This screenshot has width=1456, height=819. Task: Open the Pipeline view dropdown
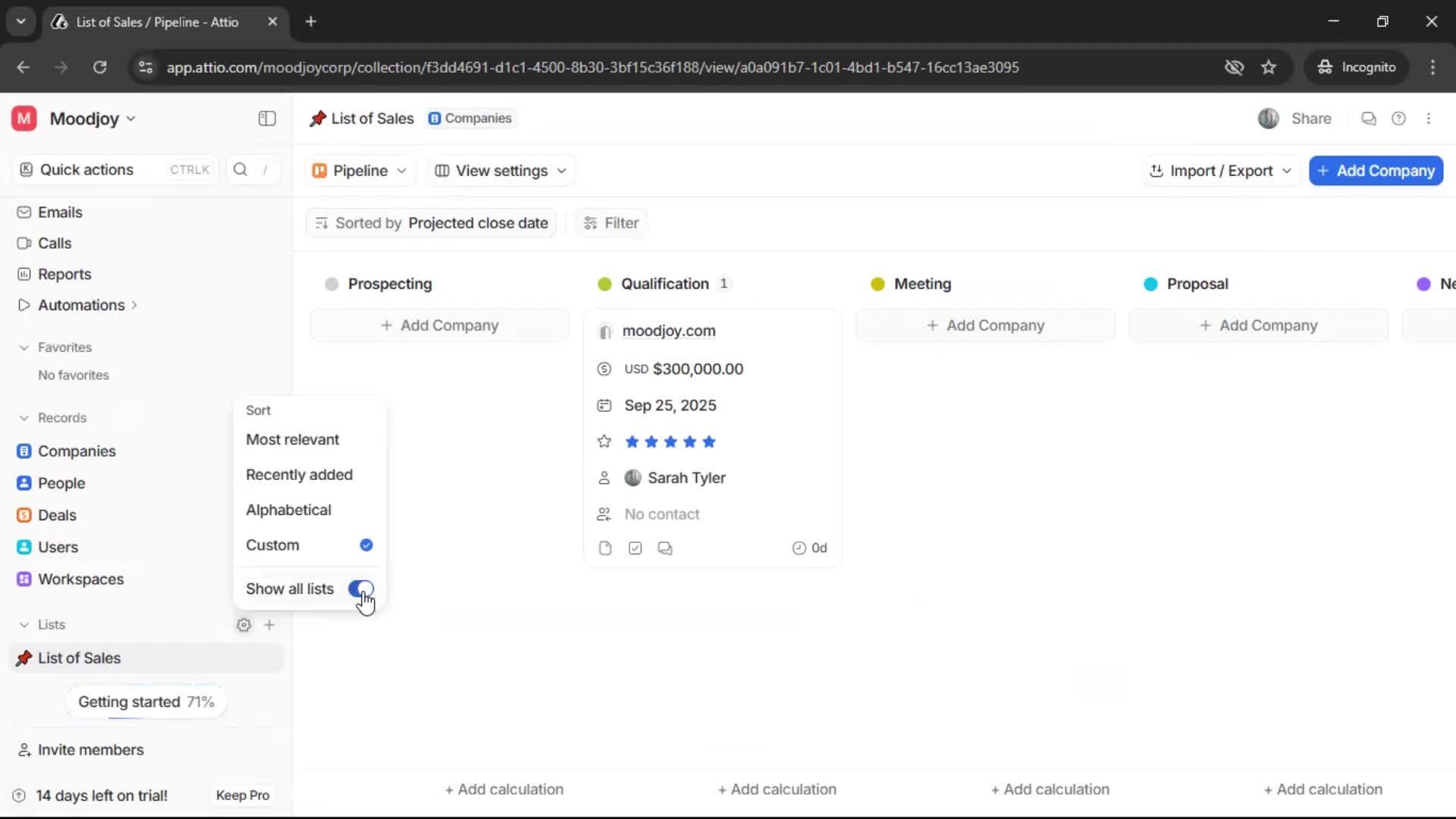tap(359, 171)
